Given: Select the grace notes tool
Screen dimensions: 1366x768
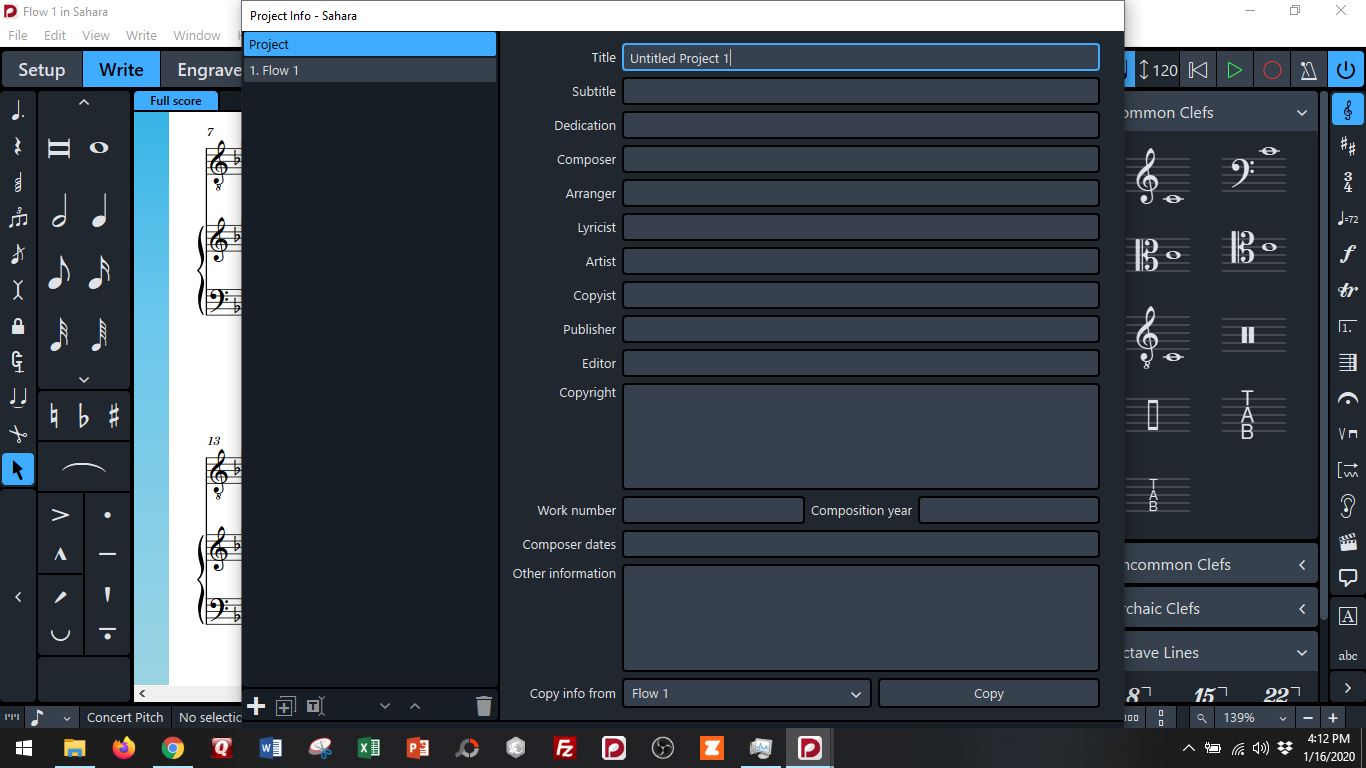Looking at the screenshot, I should coord(17,254).
